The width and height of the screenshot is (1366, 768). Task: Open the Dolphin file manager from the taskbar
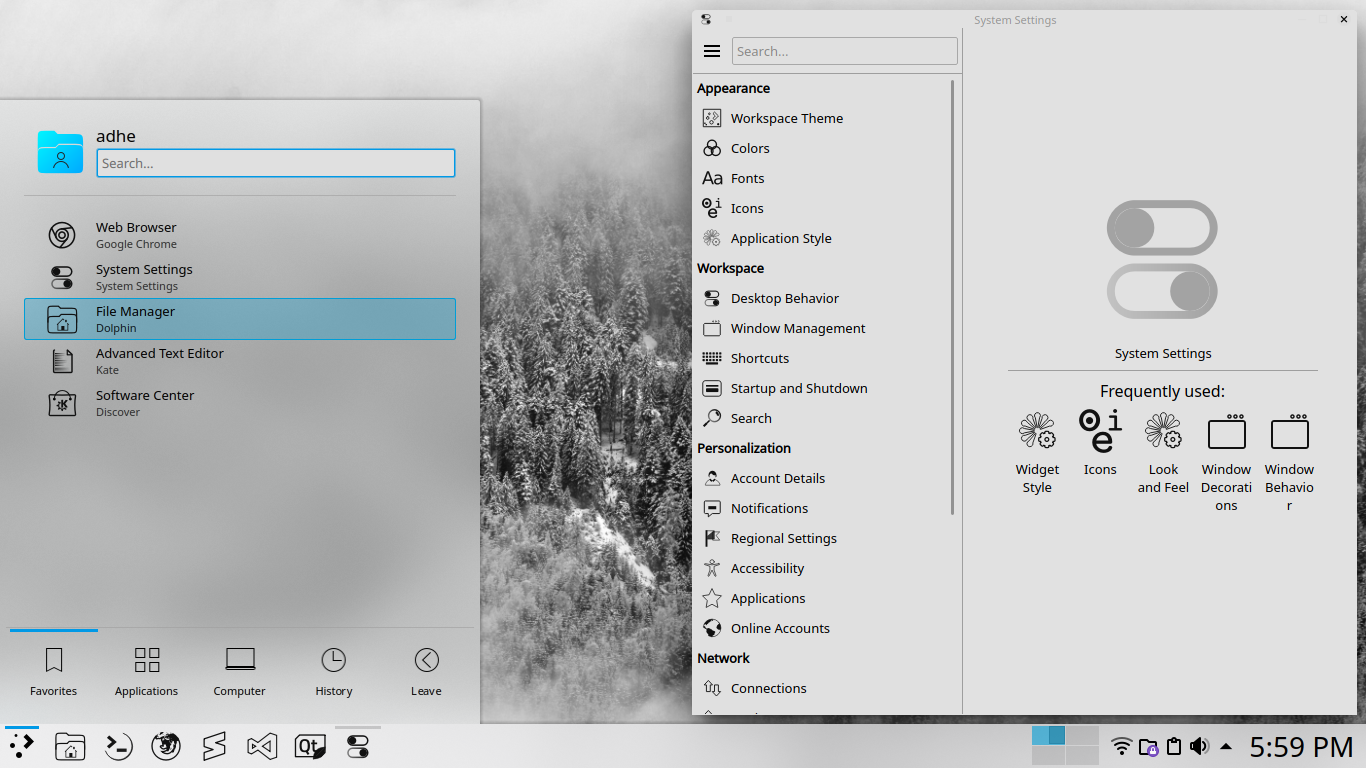70,746
